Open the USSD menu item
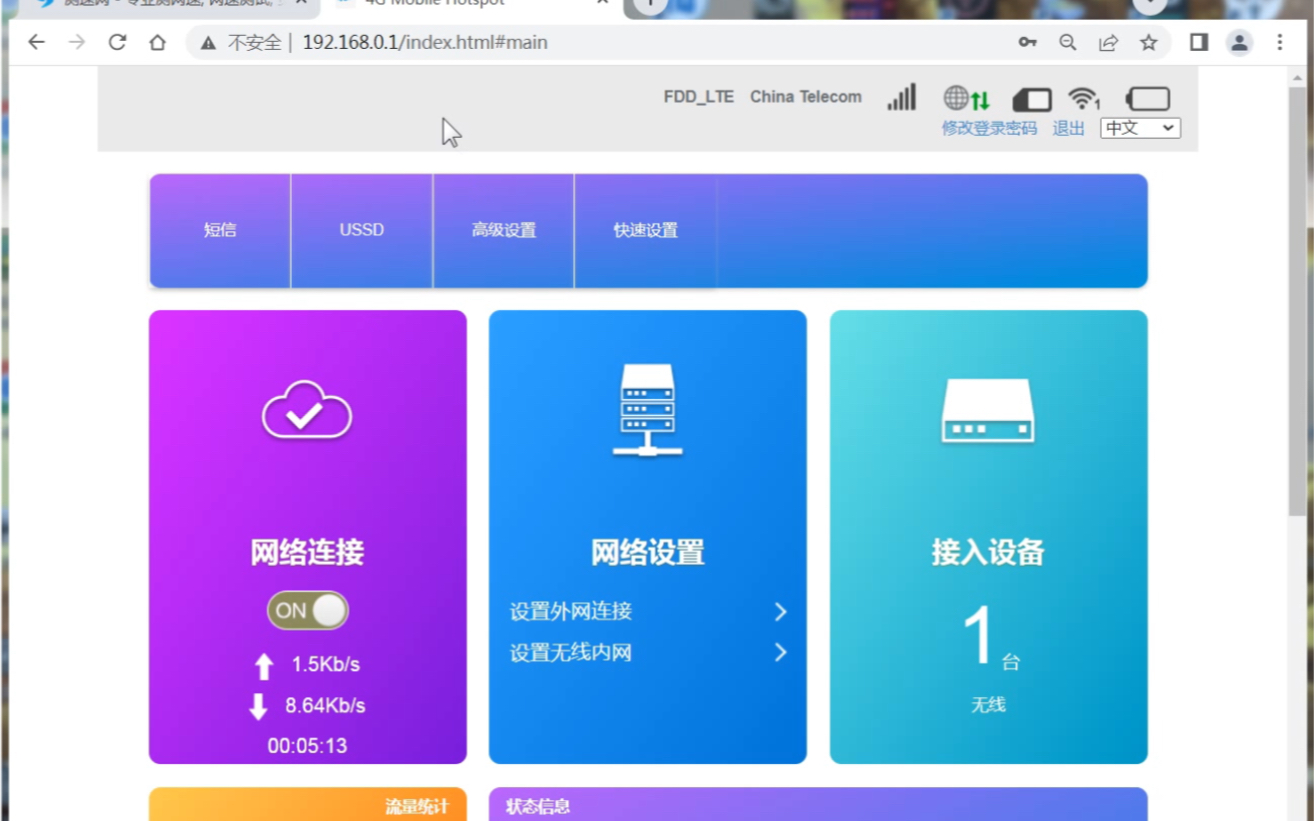The height and width of the screenshot is (821, 1314). (x=362, y=230)
